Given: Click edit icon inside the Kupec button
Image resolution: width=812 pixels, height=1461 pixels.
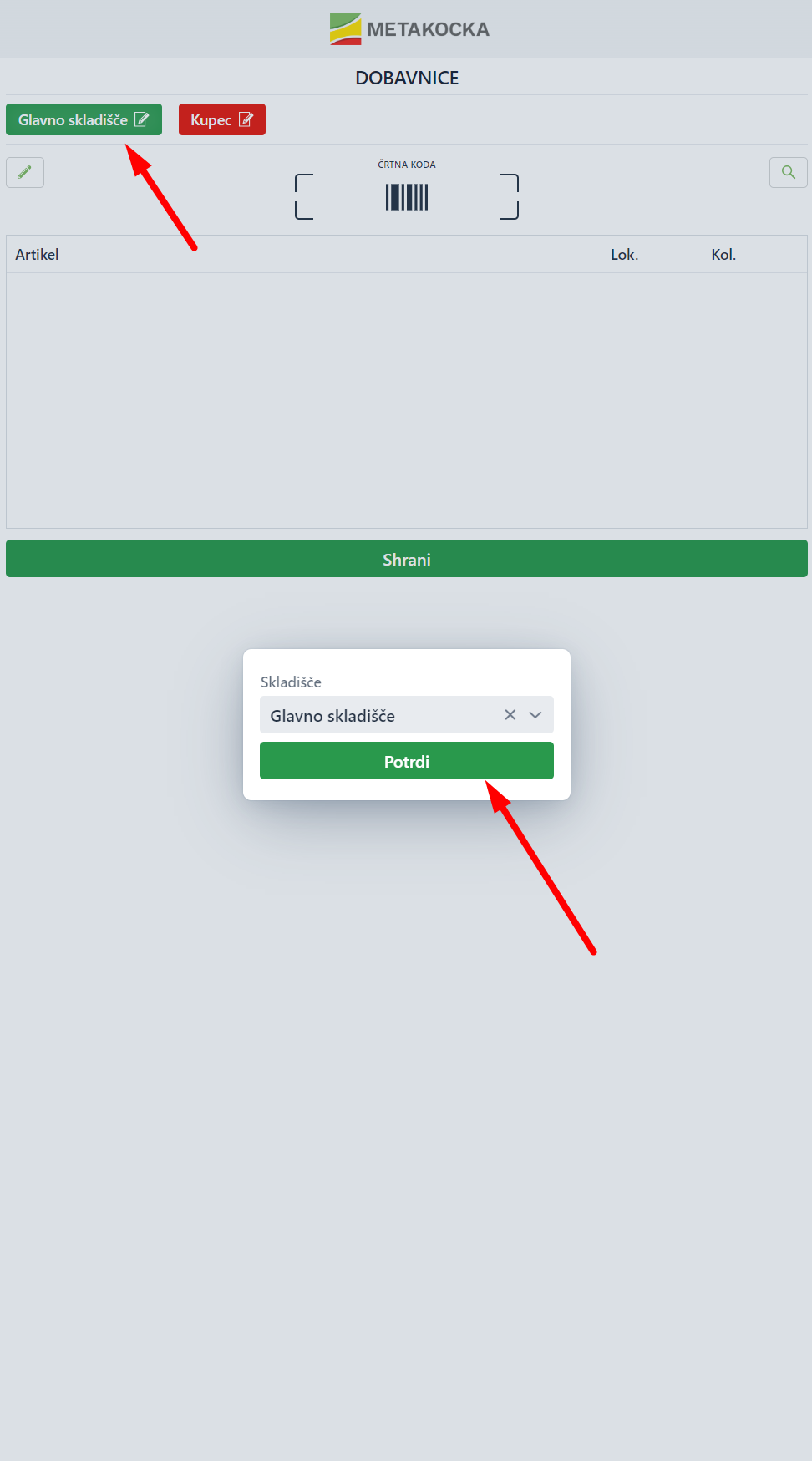Looking at the screenshot, I should pos(246,119).
